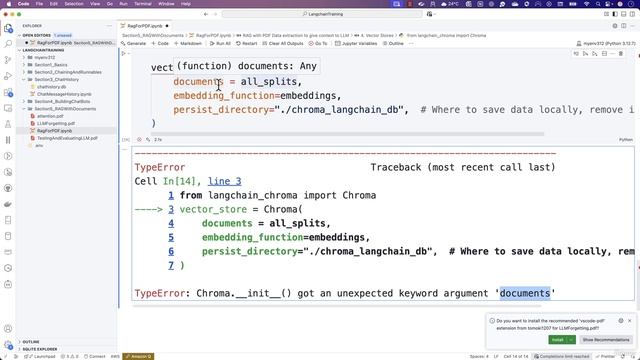
Task: Add a Markdown cell
Action: coord(188,43)
